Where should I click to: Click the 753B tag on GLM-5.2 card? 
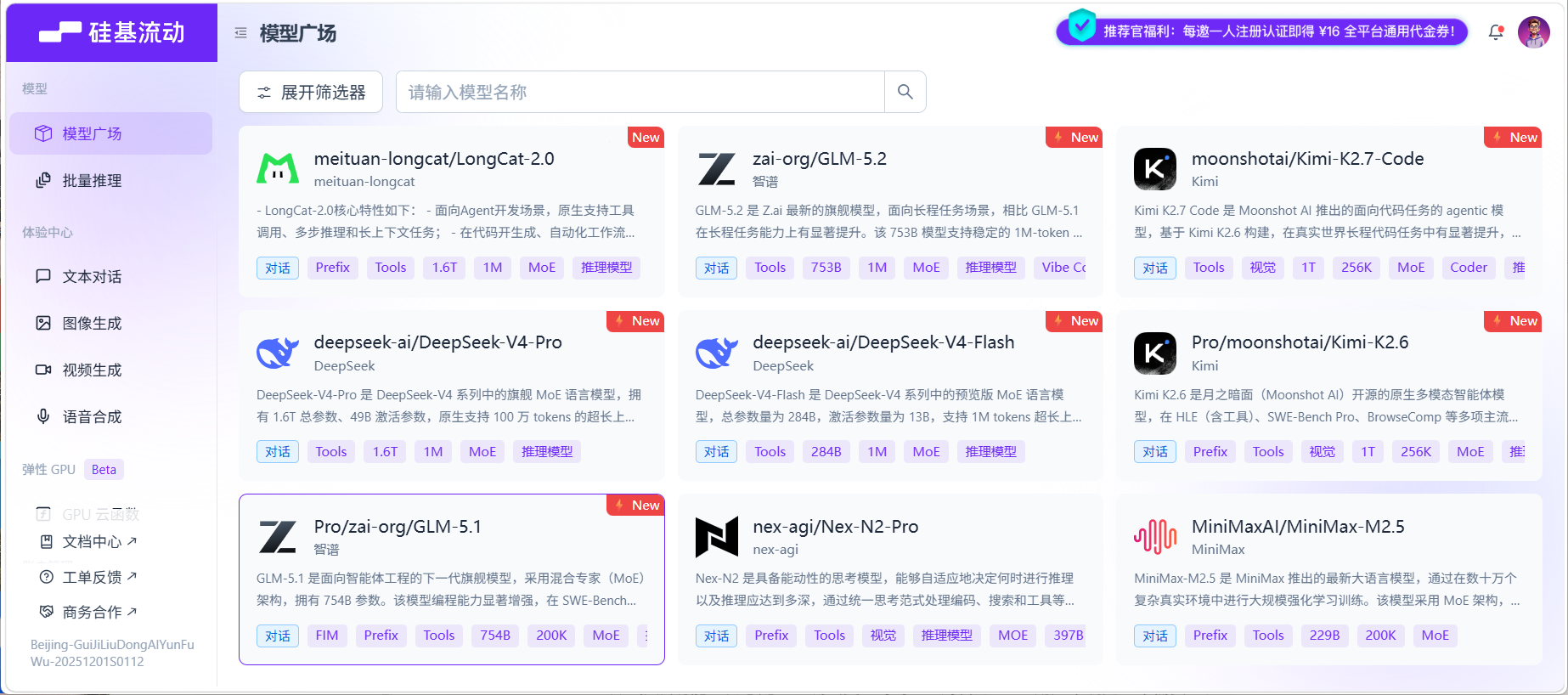826,268
